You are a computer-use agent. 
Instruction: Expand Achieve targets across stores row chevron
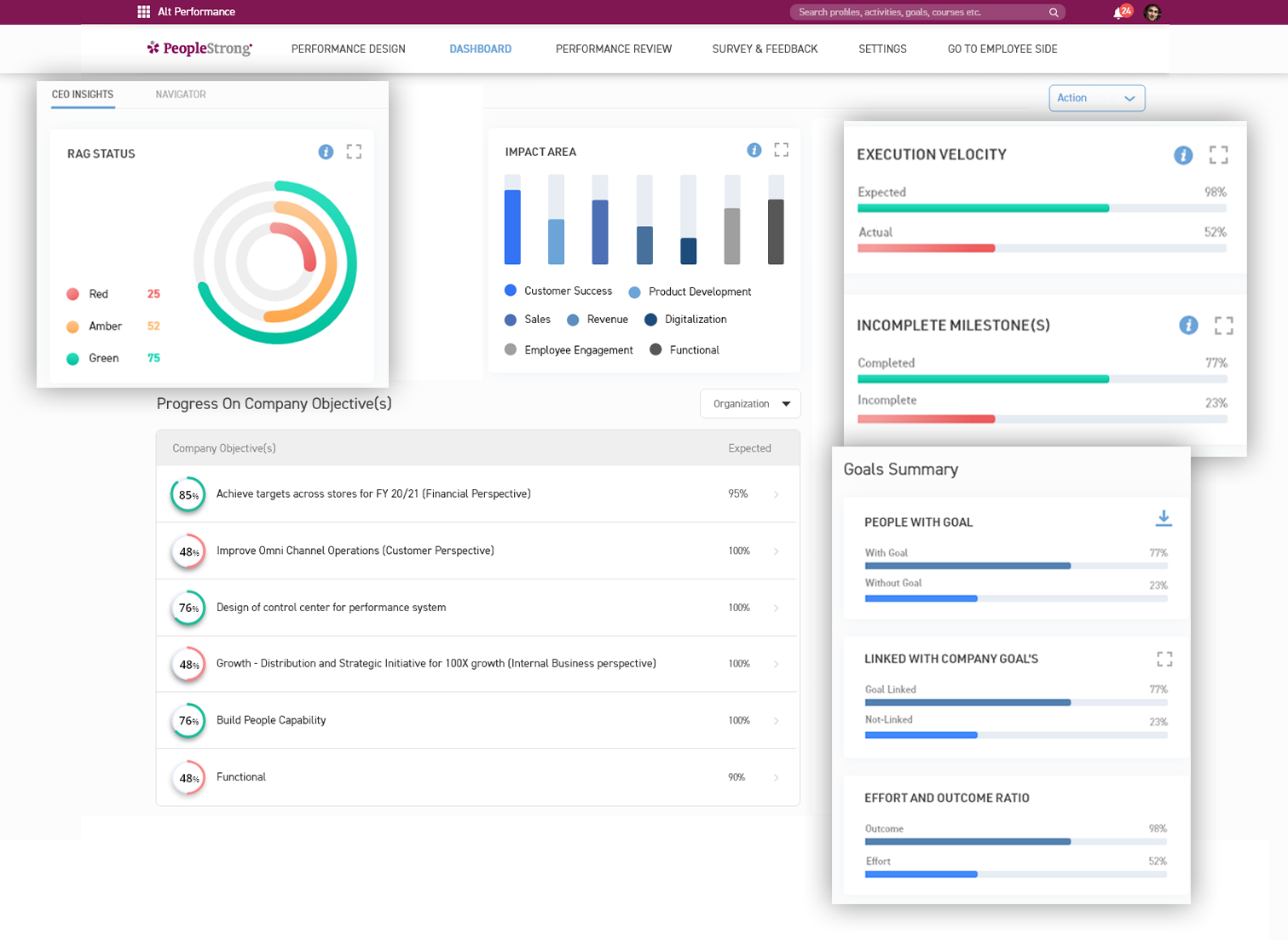777,494
